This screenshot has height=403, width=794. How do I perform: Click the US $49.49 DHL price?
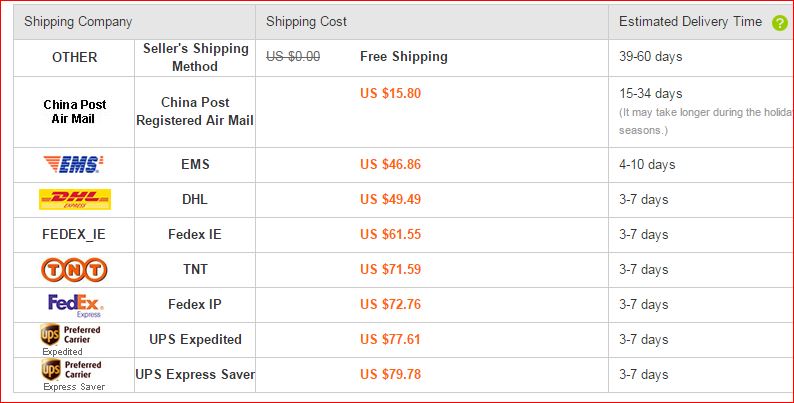390,199
